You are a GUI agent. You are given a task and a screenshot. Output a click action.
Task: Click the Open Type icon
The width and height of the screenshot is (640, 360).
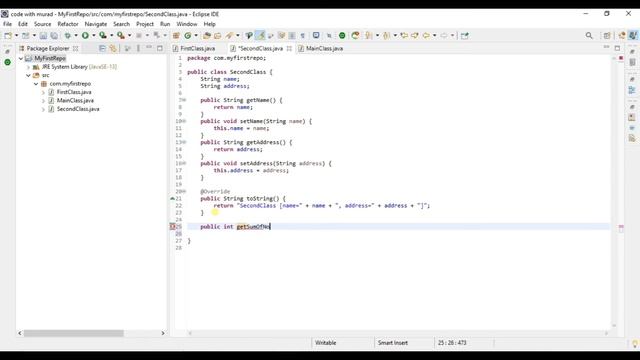pos(207,36)
